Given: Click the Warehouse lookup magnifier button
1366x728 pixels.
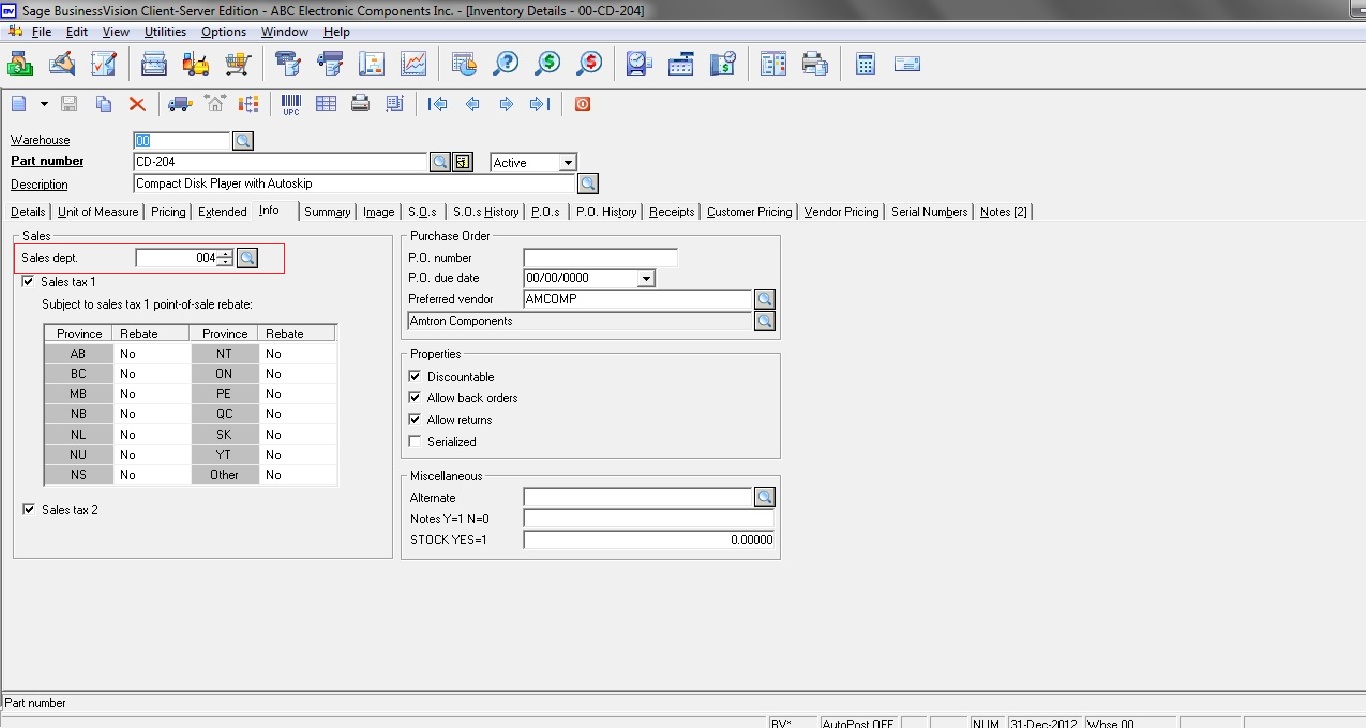Looking at the screenshot, I should pyautogui.click(x=243, y=141).
